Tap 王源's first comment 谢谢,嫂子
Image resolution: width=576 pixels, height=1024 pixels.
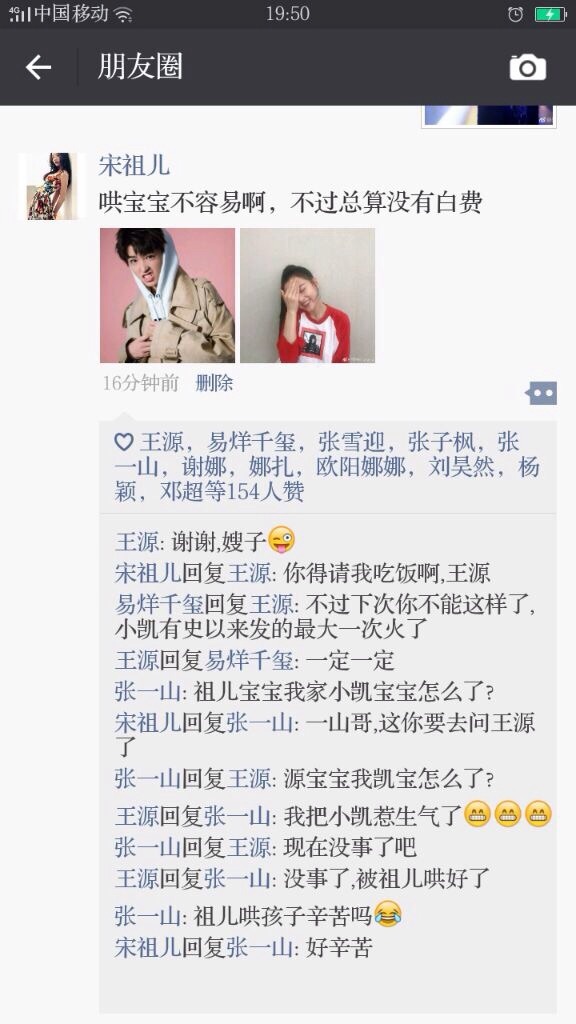click(x=206, y=541)
